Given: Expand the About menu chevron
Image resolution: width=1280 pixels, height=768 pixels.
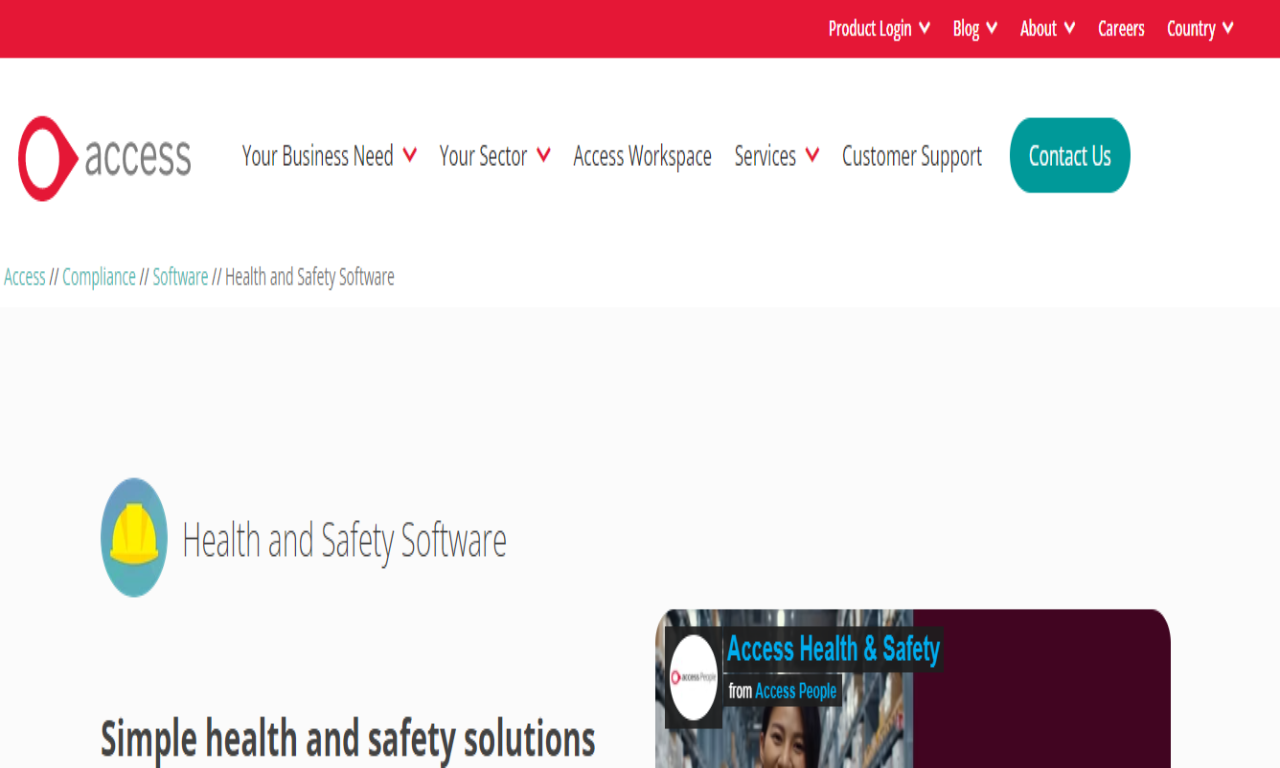Looking at the screenshot, I should (1069, 28).
